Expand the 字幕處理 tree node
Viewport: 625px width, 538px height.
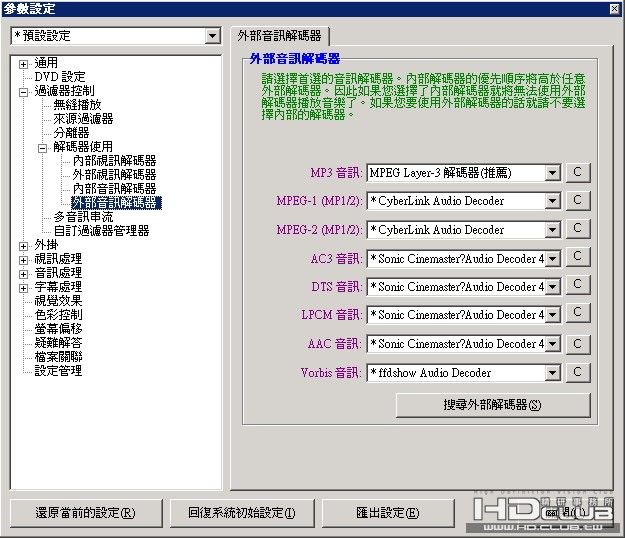pos(24,288)
